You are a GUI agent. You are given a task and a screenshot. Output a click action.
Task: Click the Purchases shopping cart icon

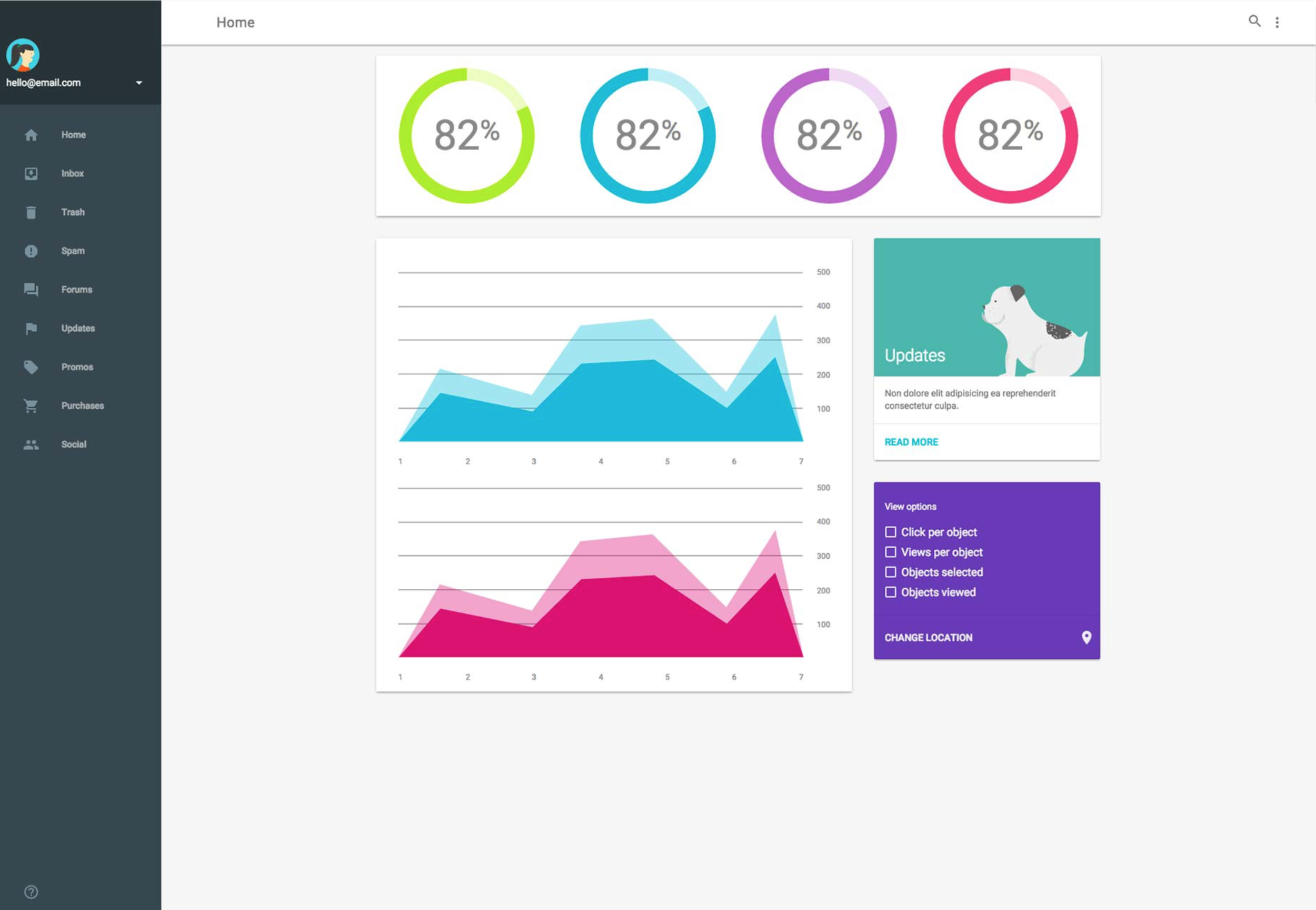click(x=31, y=406)
